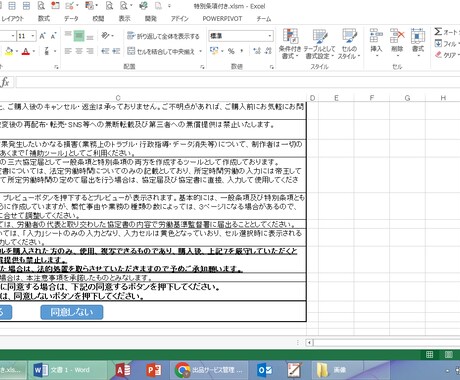Switch to normal view in status bar
Viewport: 460px width, 380px height.
coord(430,355)
